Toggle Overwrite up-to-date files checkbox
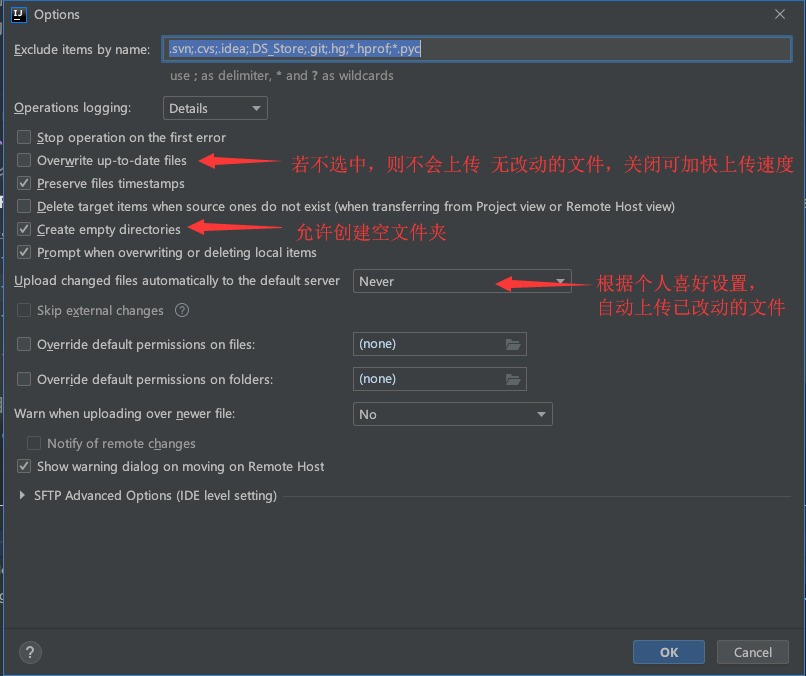 24,160
